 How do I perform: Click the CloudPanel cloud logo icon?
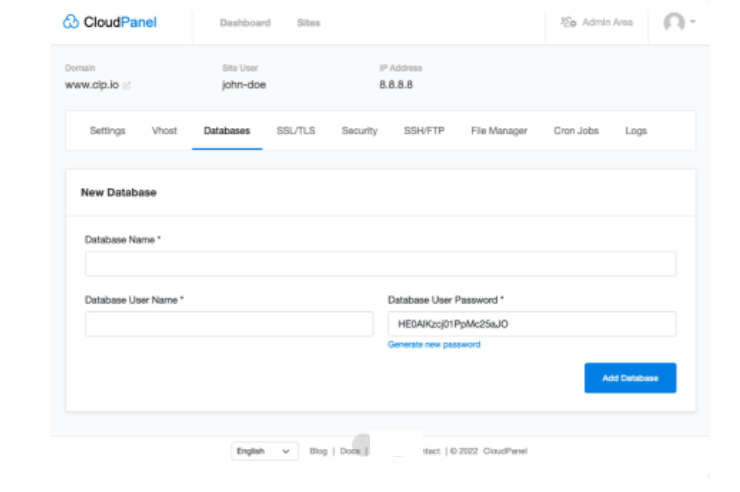(x=71, y=22)
